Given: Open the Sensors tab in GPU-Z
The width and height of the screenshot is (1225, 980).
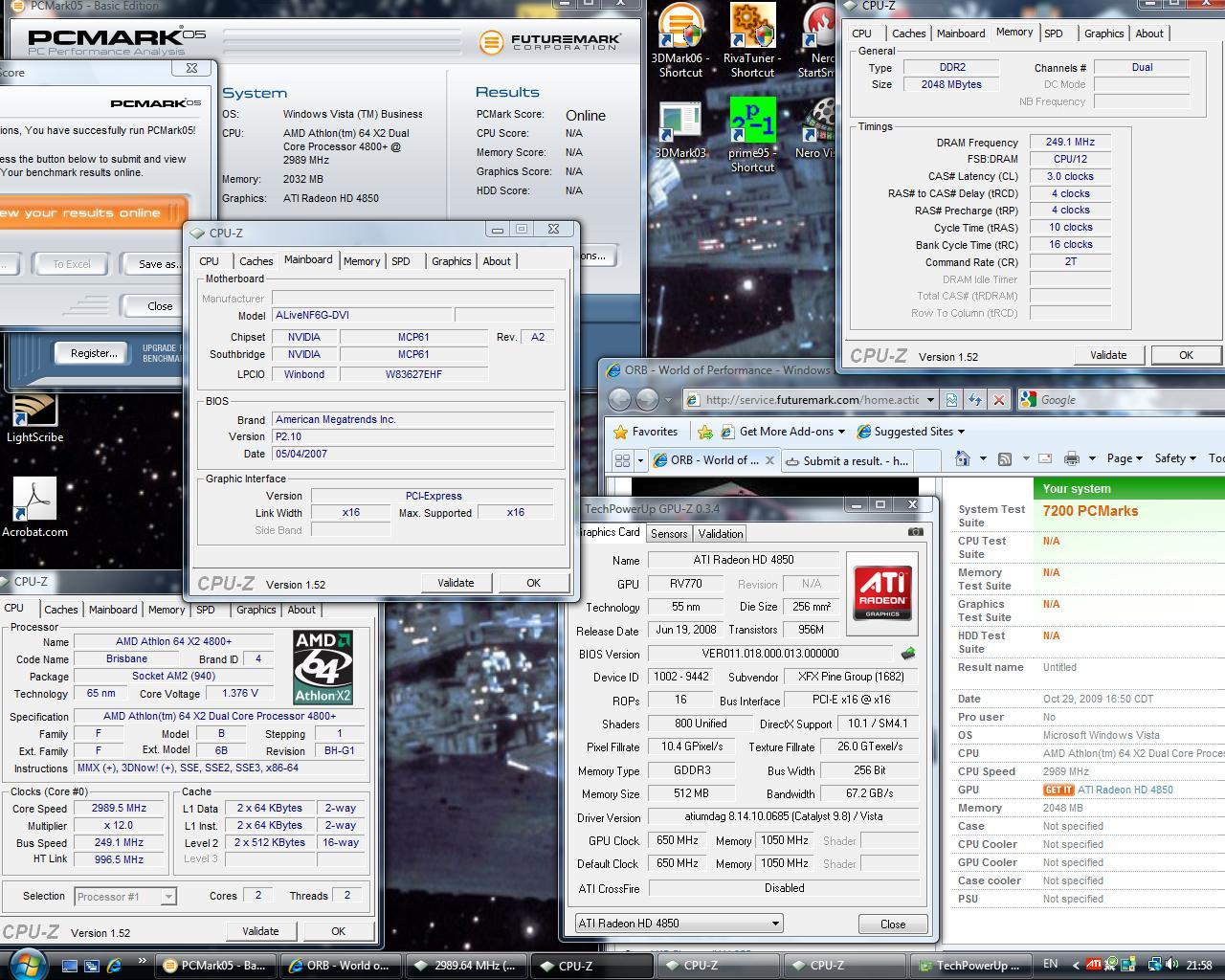Looking at the screenshot, I should (669, 534).
